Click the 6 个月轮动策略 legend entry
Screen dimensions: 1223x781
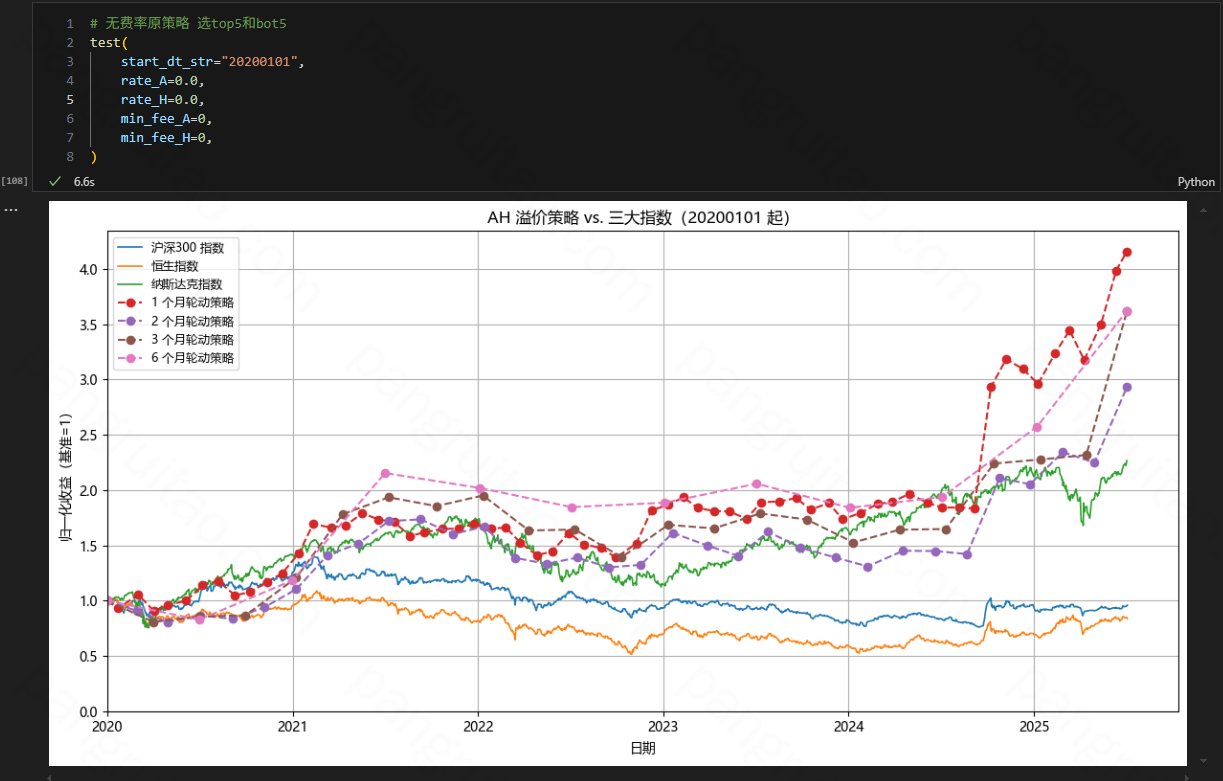click(x=175, y=358)
